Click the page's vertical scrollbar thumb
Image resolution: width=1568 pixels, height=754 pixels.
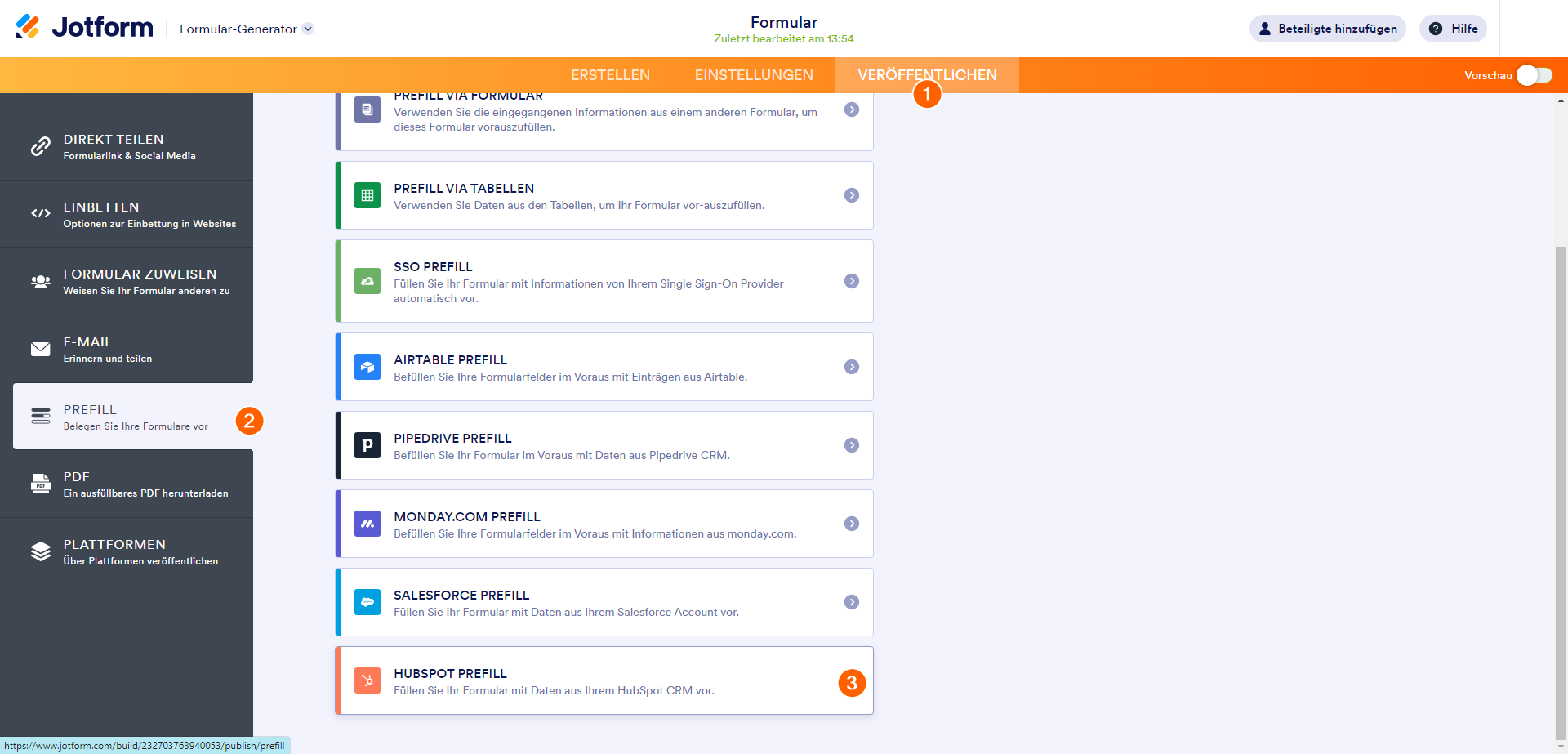[x=1561, y=493]
